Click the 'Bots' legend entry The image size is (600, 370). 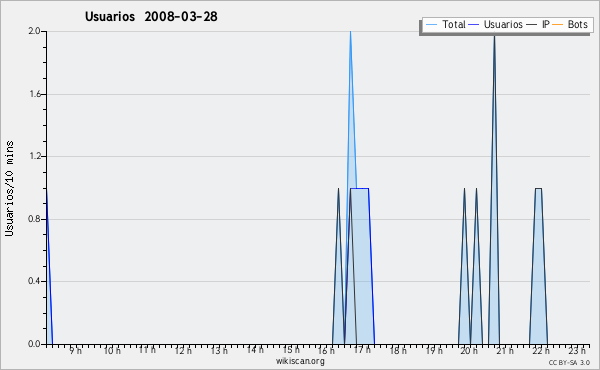[577, 24]
